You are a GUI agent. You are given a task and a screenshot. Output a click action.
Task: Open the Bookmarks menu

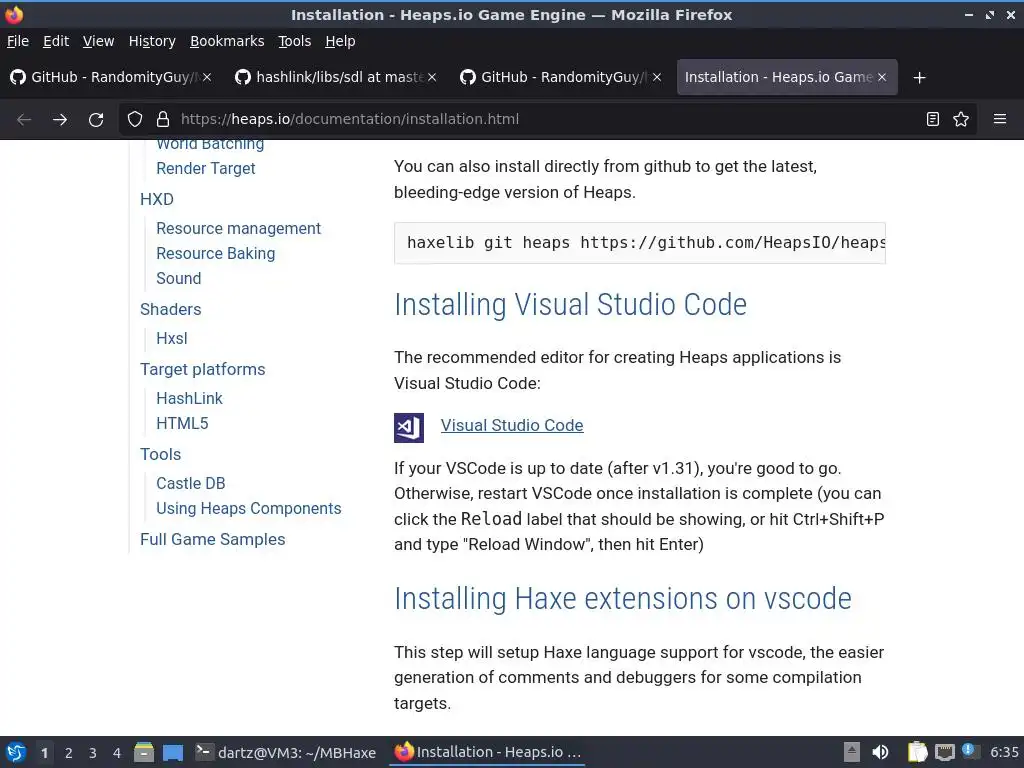point(227,41)
